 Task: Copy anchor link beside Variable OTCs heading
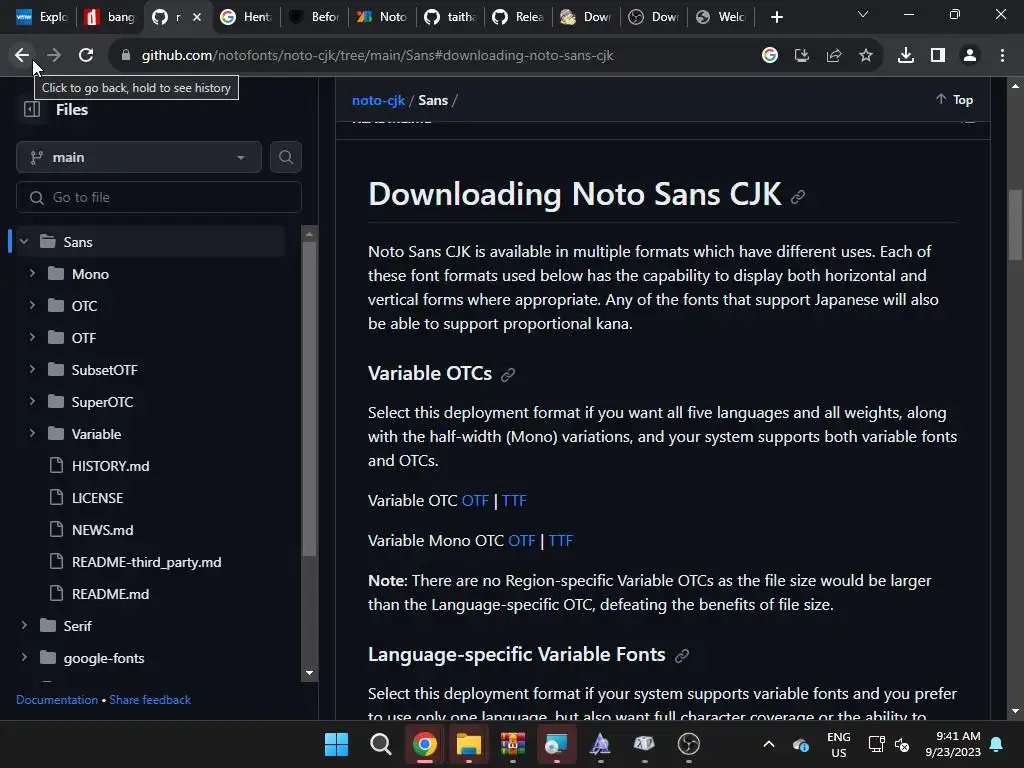coord(507,375)
